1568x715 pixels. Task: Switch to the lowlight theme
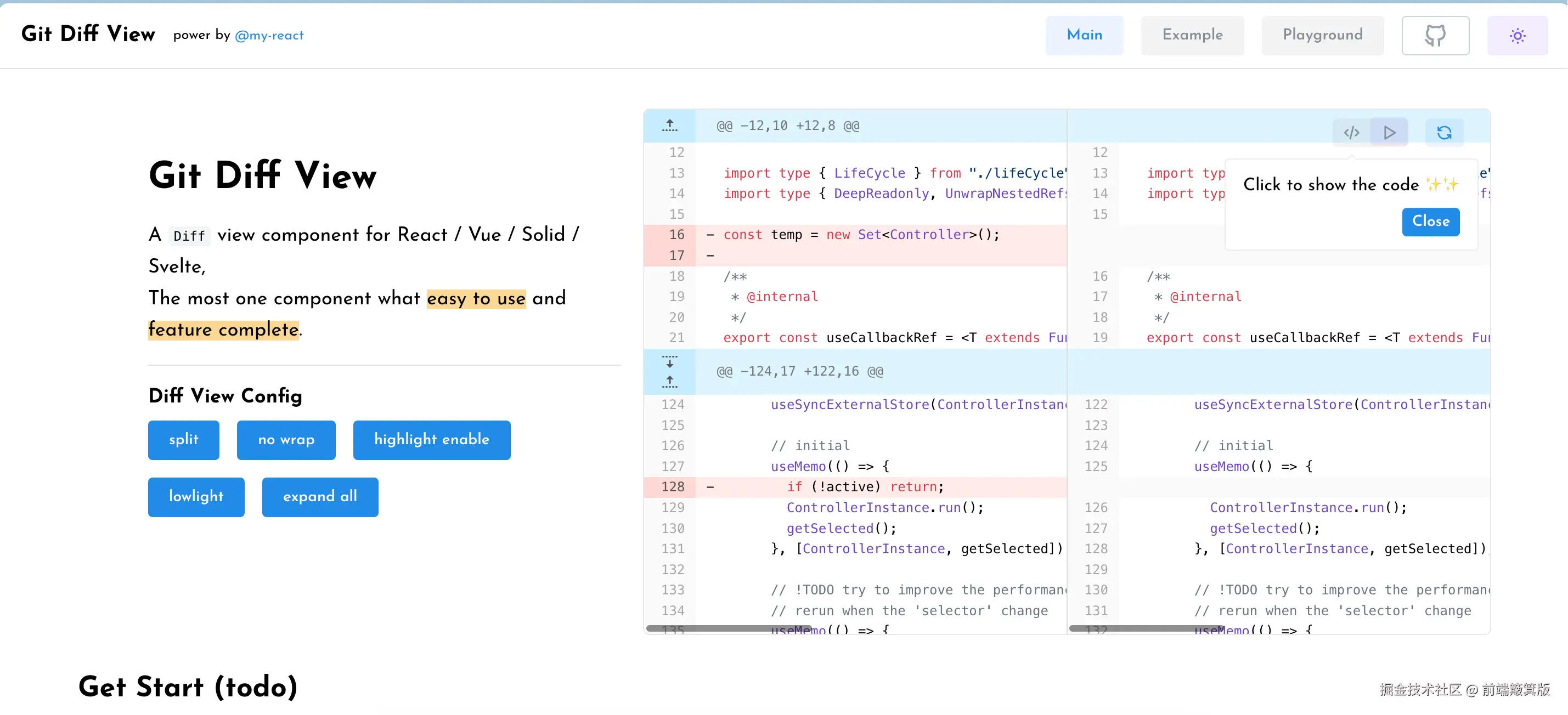[196, 497]
